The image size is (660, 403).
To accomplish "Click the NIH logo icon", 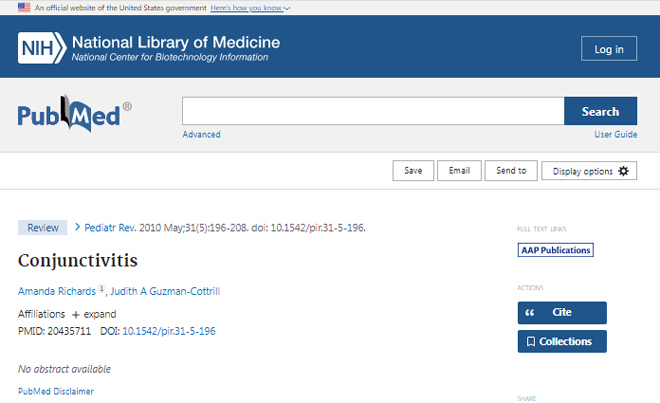I will point(42,48).
